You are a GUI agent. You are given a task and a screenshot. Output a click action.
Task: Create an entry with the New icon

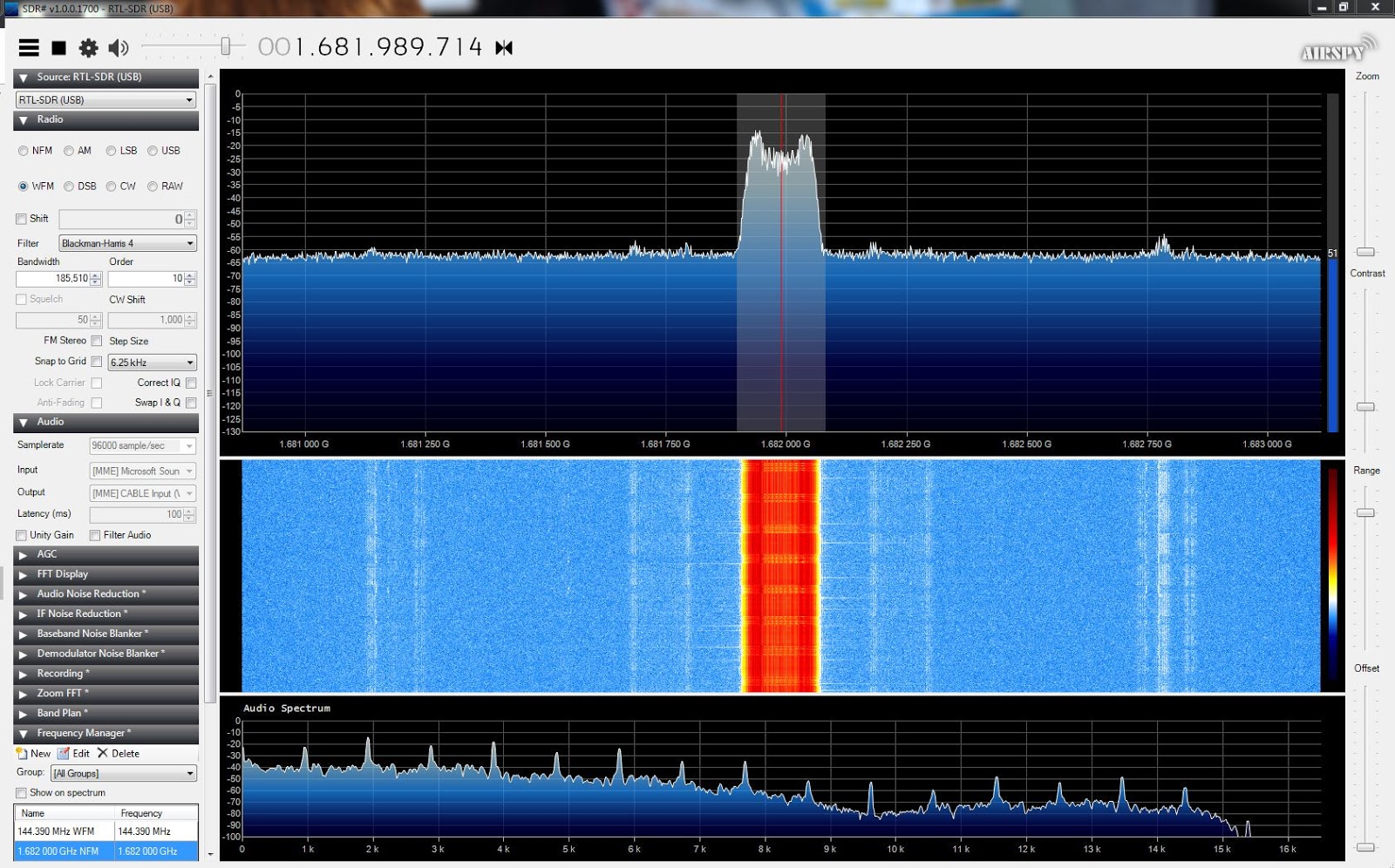point(33,753)
